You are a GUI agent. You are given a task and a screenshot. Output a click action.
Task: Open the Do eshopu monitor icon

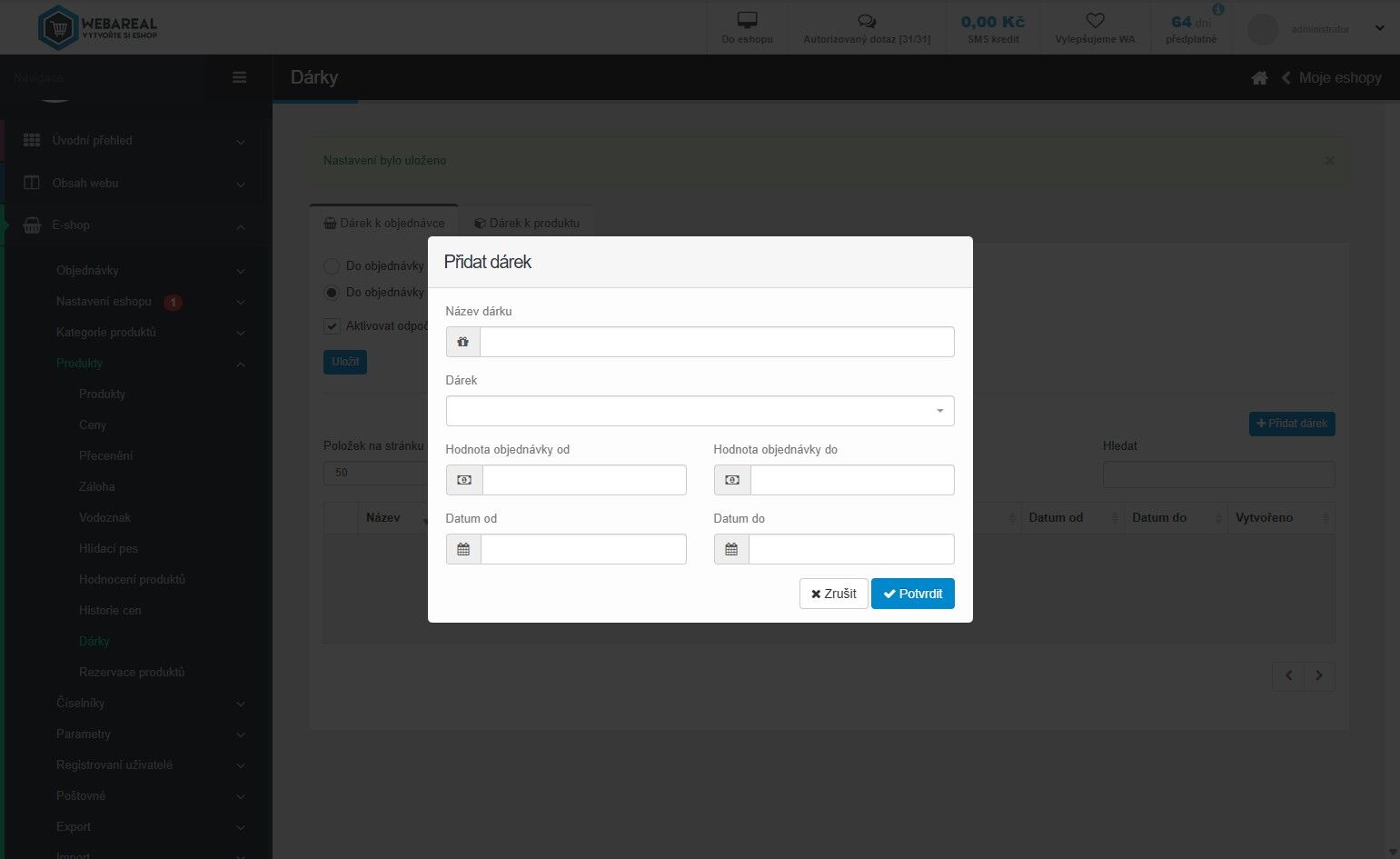tap(747, 20)
